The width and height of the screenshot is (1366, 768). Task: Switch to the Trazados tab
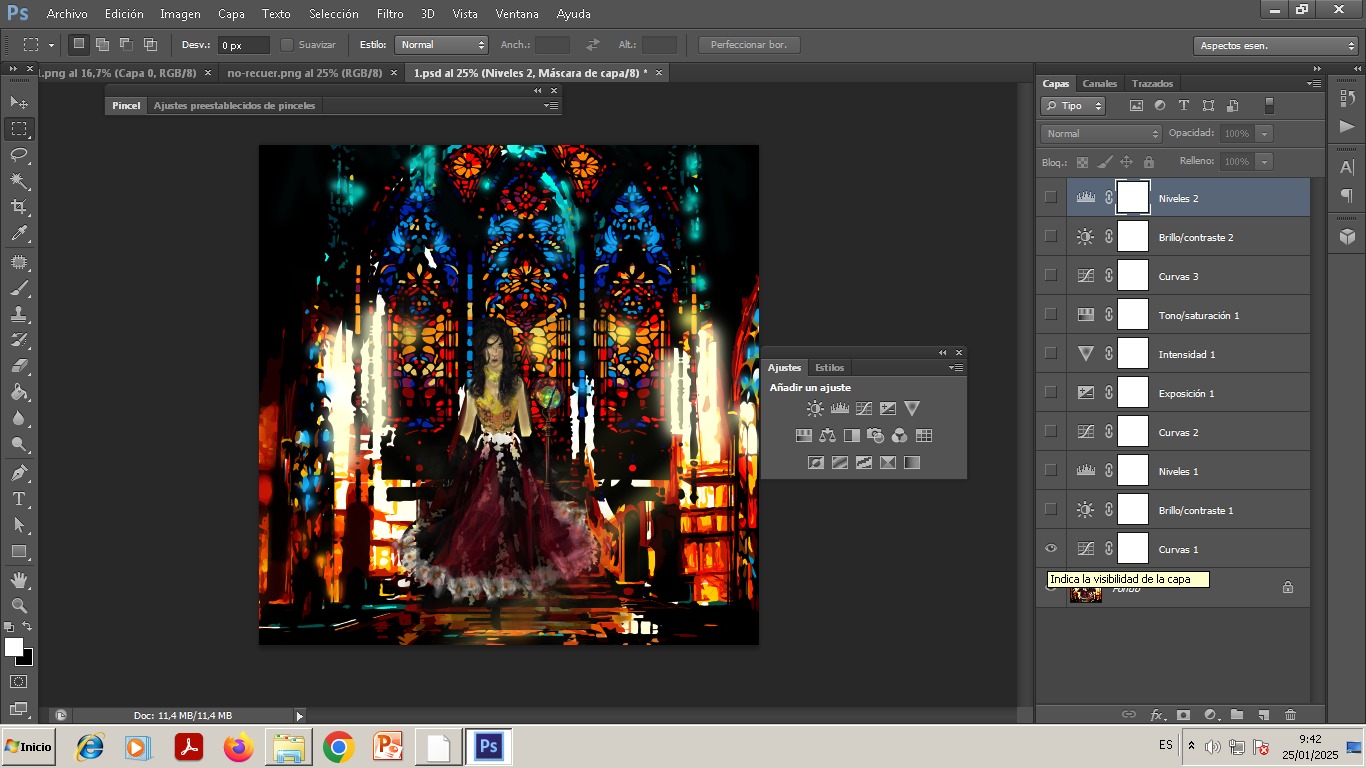point(1152,83)
